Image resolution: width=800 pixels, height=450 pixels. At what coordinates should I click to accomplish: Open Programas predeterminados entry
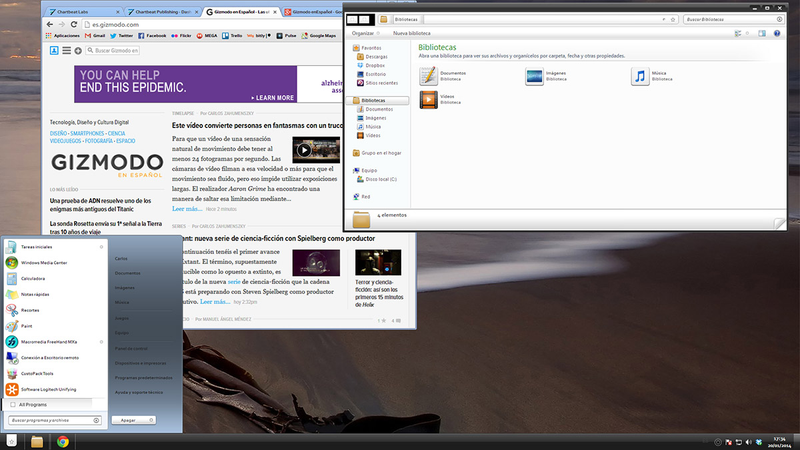pos(143,378)
